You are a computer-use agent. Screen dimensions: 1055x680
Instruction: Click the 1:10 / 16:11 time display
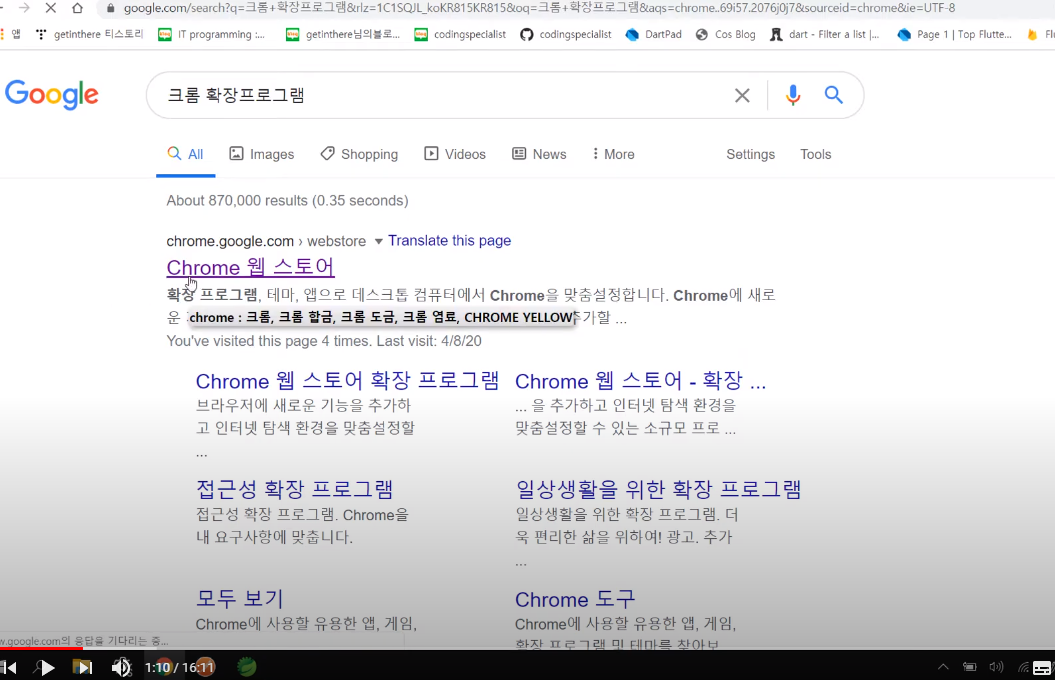(179, 667)
